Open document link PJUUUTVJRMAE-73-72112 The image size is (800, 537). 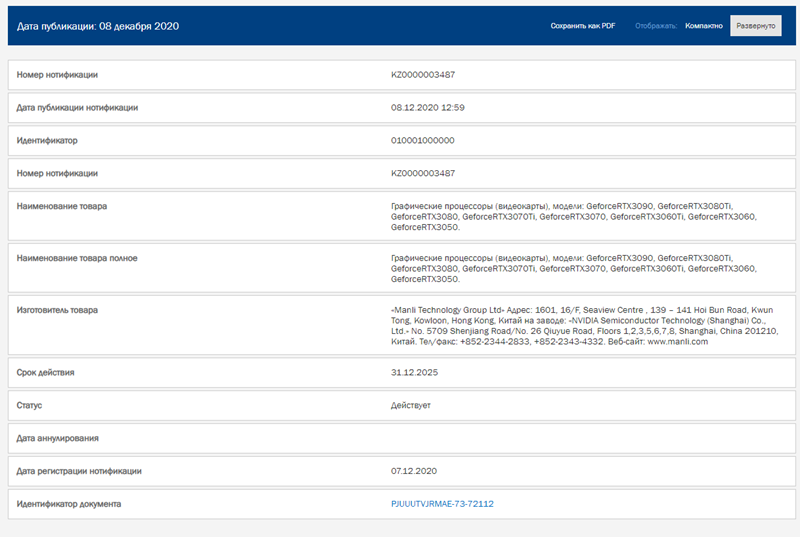442,504
